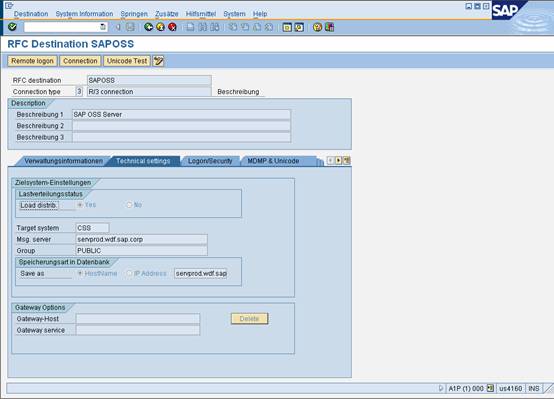Image resolution: width=554 pixels, height=399 pixels.
Task: Click the Group field containing PUBLIC
Action: click(x=142, y=251)
